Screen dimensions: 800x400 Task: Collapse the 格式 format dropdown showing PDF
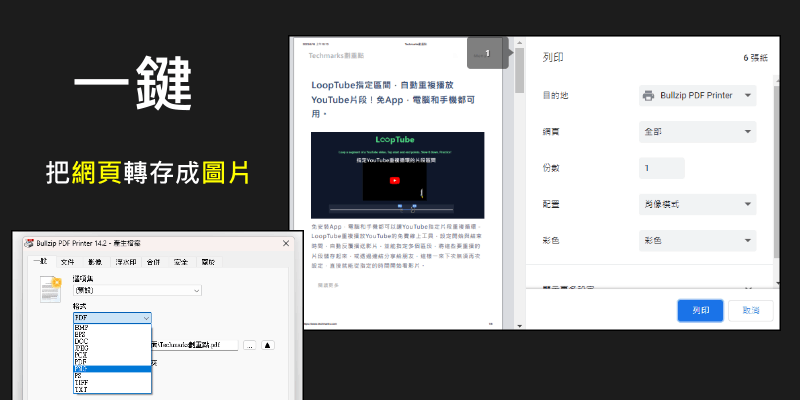click(x=112, y=317)
